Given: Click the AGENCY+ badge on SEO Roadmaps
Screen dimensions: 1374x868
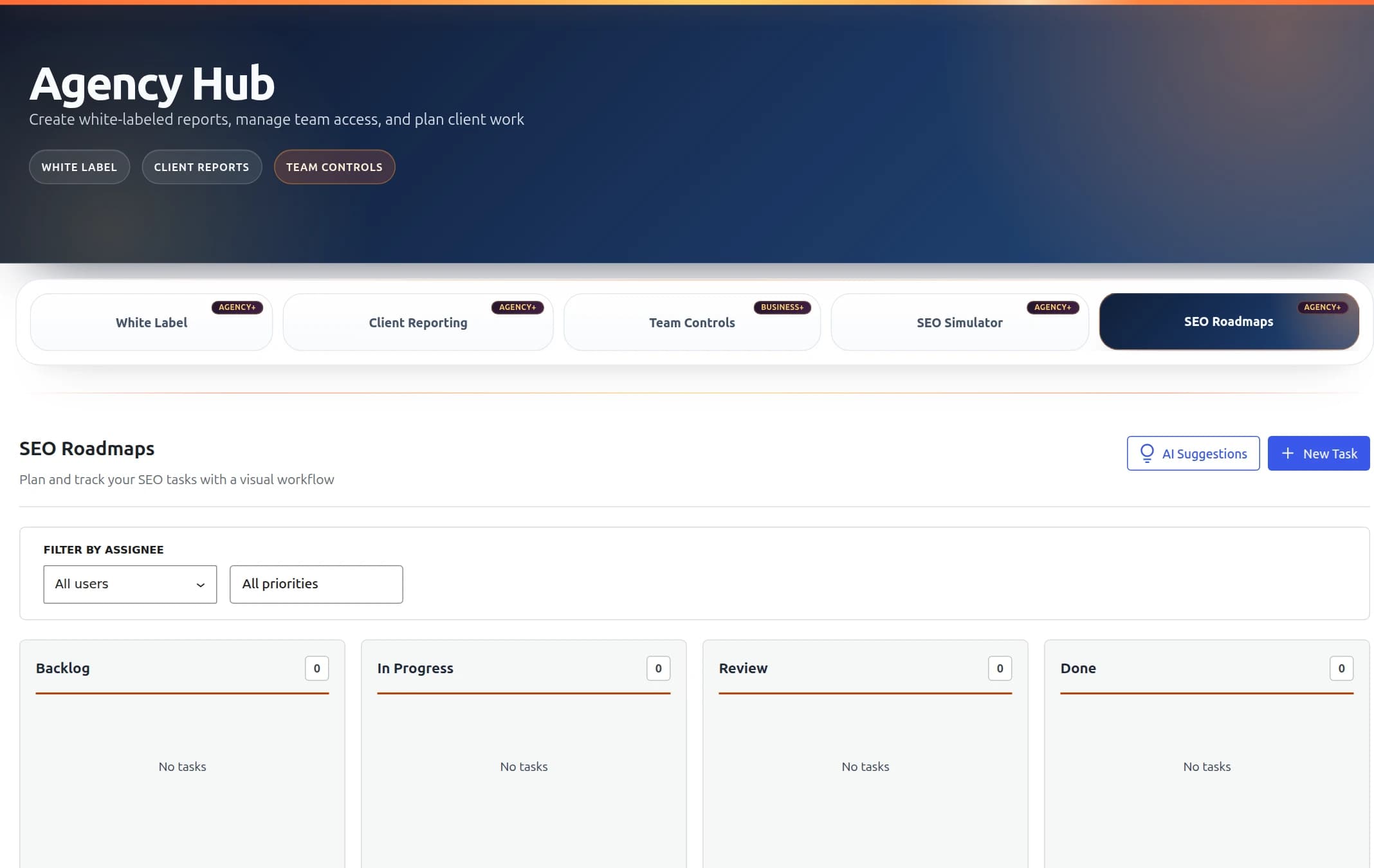Looking at the screenshot, I should [1322, 307].
